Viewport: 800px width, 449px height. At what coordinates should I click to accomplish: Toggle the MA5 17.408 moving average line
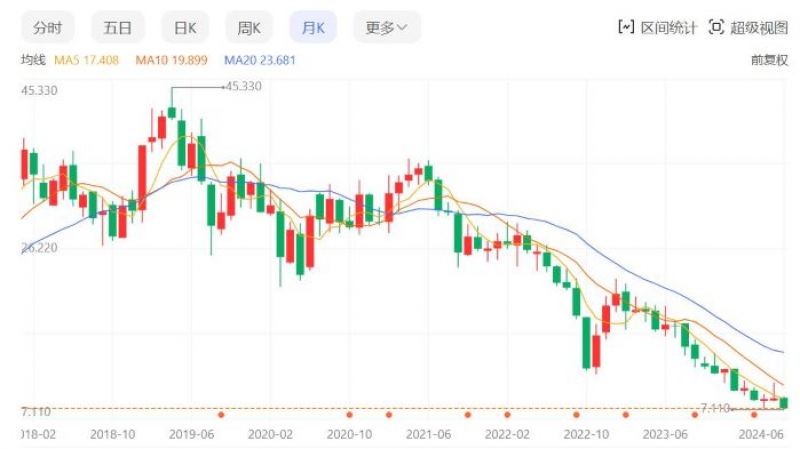[x=87, y=60]
